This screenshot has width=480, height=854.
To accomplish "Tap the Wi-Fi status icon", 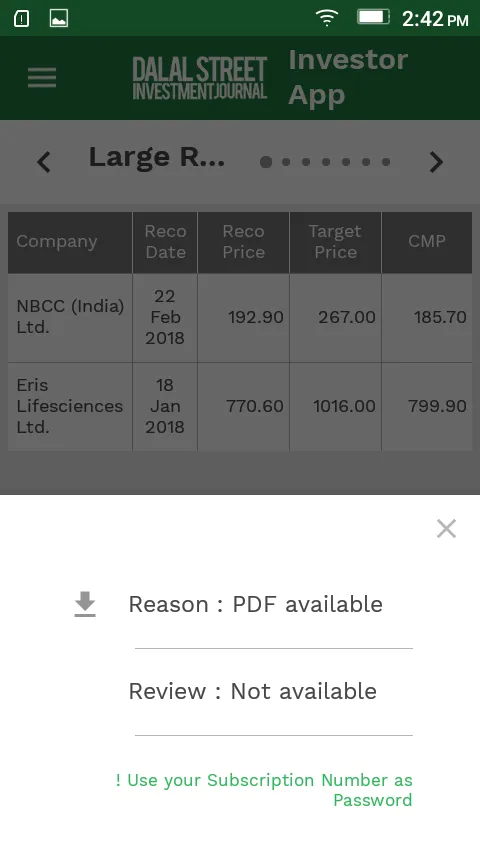I will 327,19.
